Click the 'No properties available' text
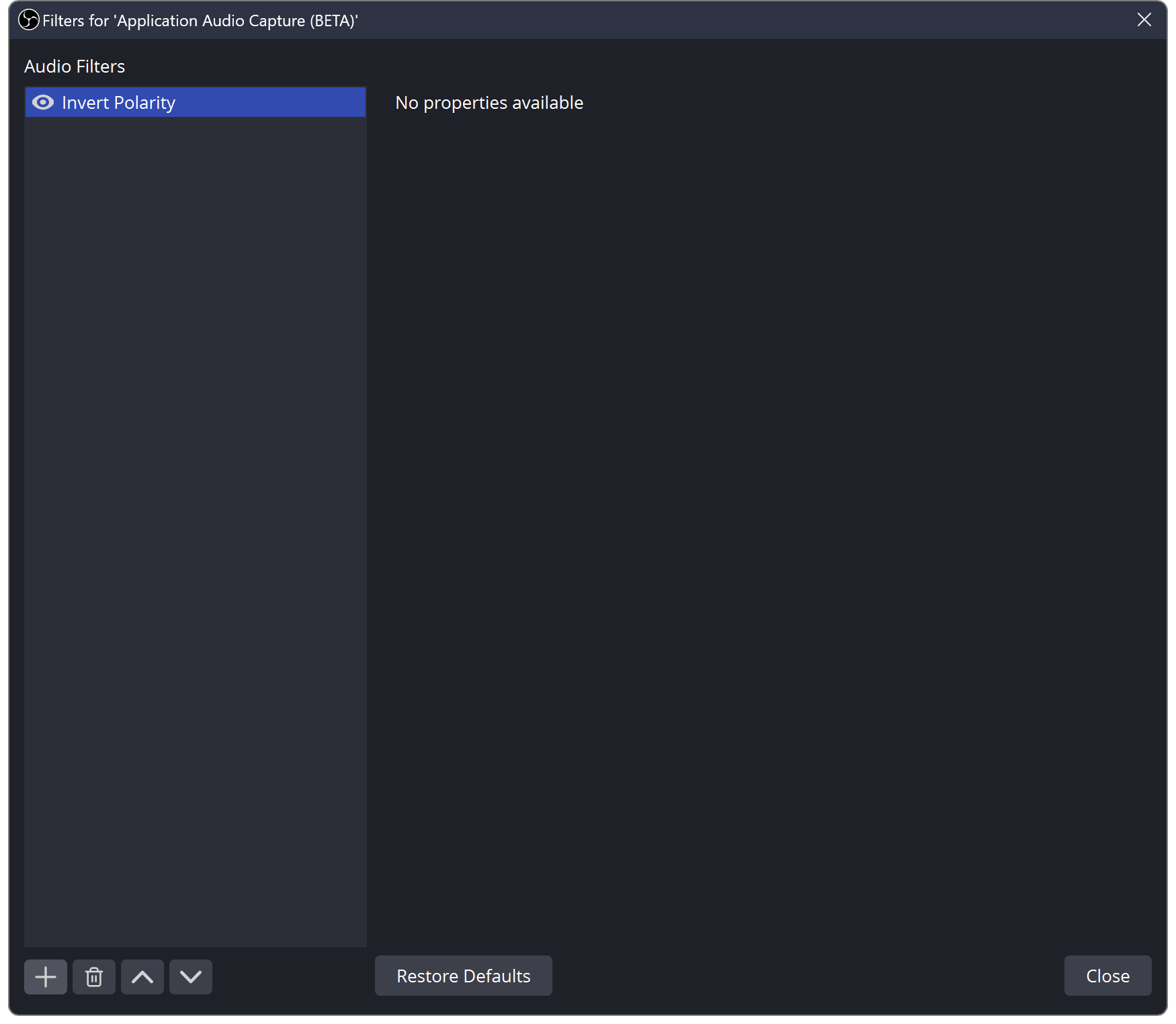 [489, 103]
